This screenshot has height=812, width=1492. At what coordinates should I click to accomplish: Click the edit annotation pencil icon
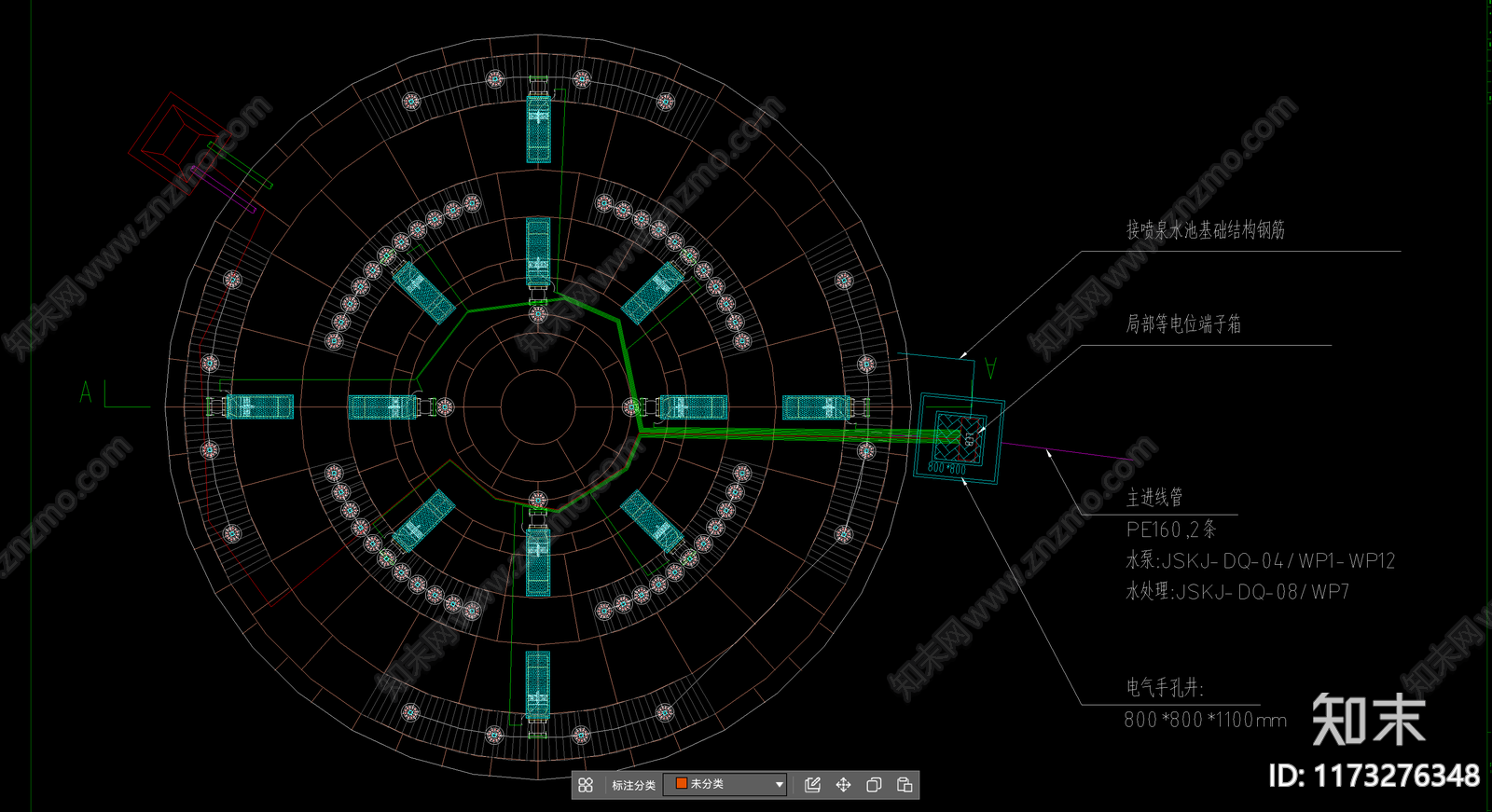(812, 785)
